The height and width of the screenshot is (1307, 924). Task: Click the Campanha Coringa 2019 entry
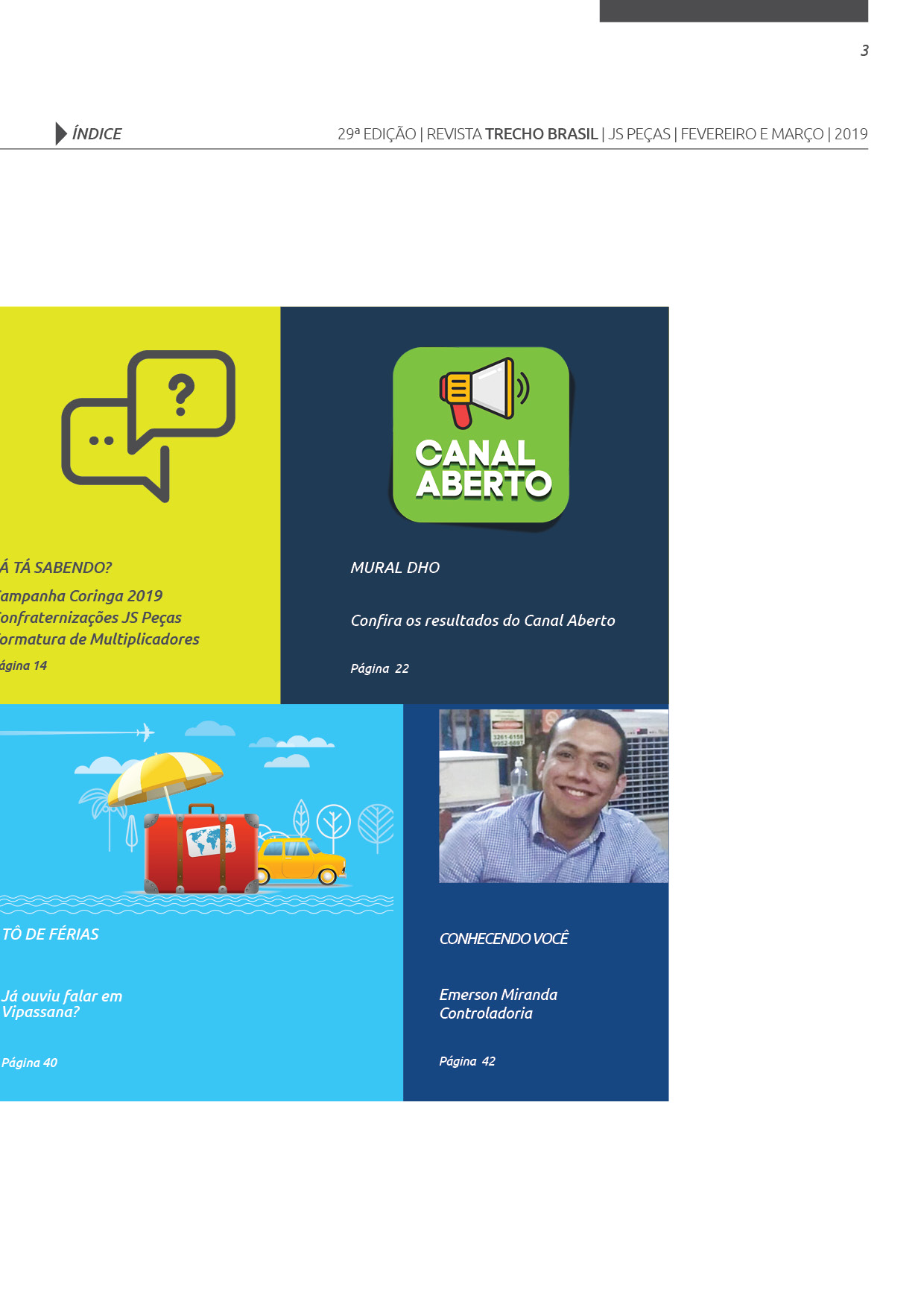tap(81, 596)
